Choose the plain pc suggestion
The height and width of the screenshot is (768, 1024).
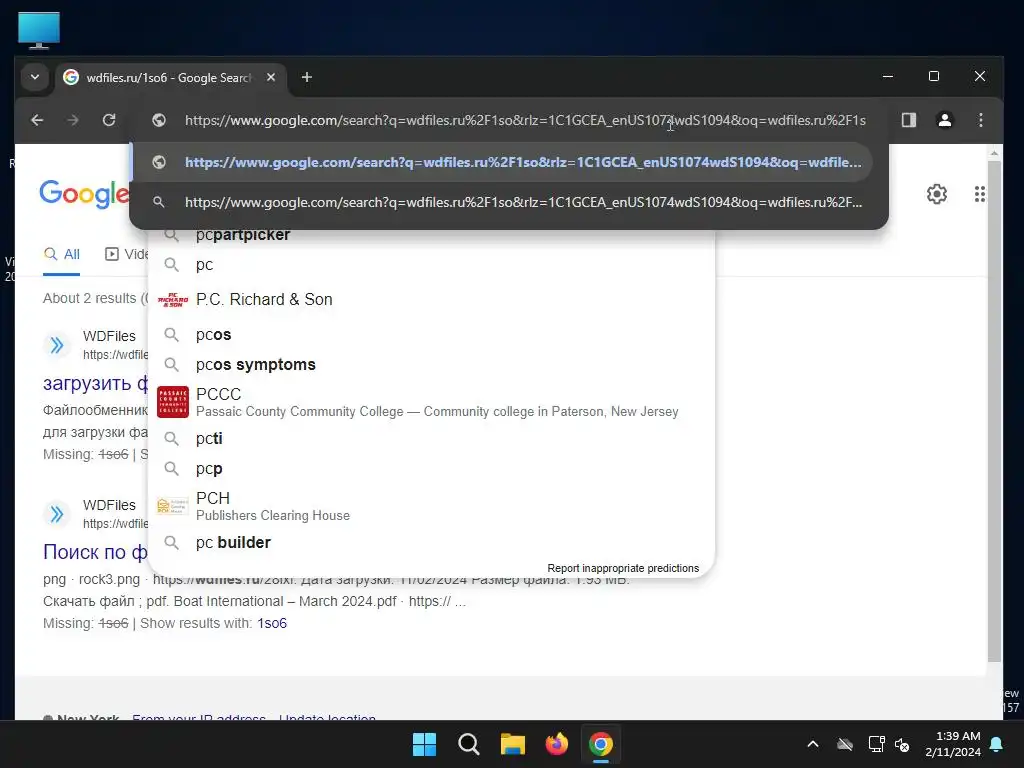pyautogui.click(x=431, y=264)
